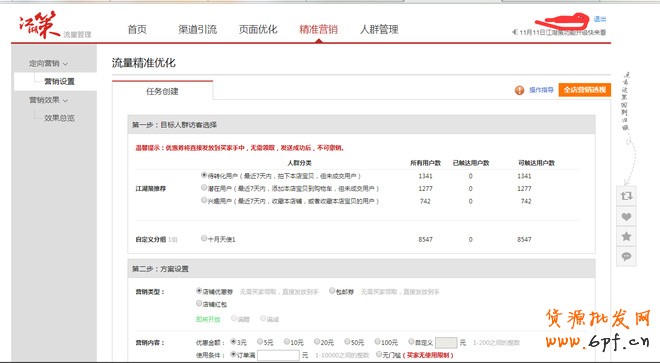The image size is (660, 363).
Task: Select 包邮券 marketing type
Action: pos(332,291)
